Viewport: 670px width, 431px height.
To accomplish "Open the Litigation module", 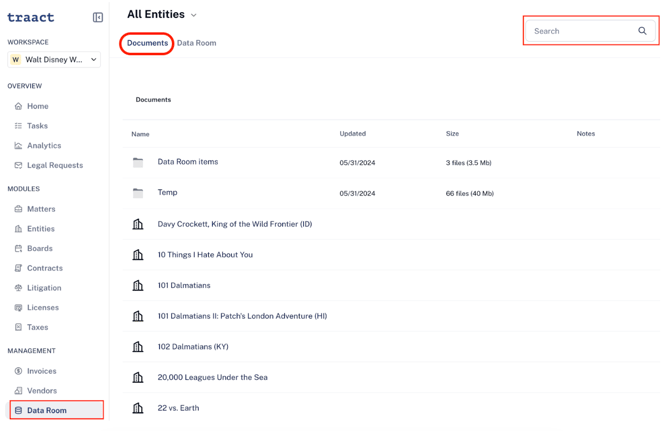I will pyautogui.click(x=44, y=288).
